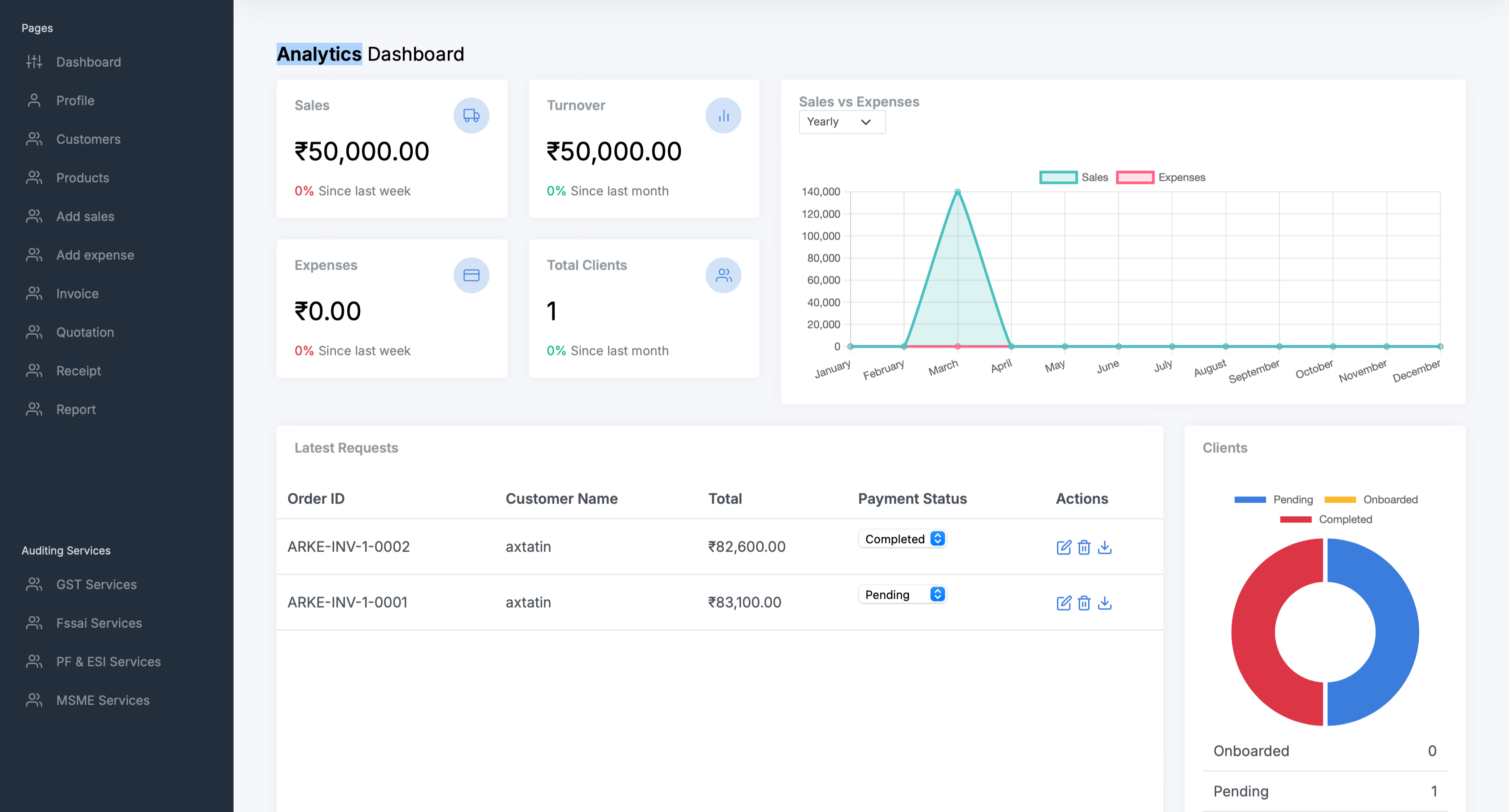Open the Add sales page
Image resolution: width=1509 pixels, height=812 pixels.
85,216
